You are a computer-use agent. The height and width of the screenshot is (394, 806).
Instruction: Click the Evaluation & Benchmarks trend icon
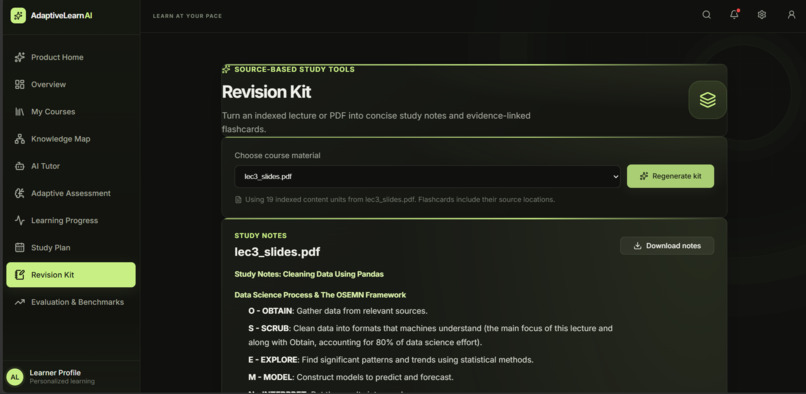tap(20, 302)
